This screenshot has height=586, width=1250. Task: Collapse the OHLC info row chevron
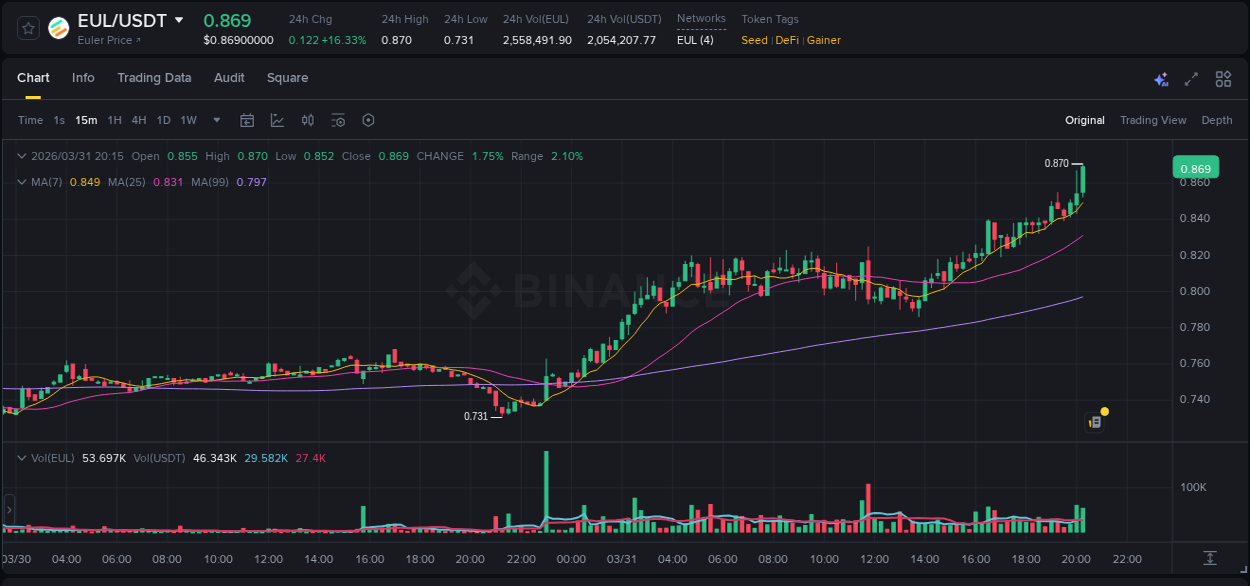[x=22, y=156]
